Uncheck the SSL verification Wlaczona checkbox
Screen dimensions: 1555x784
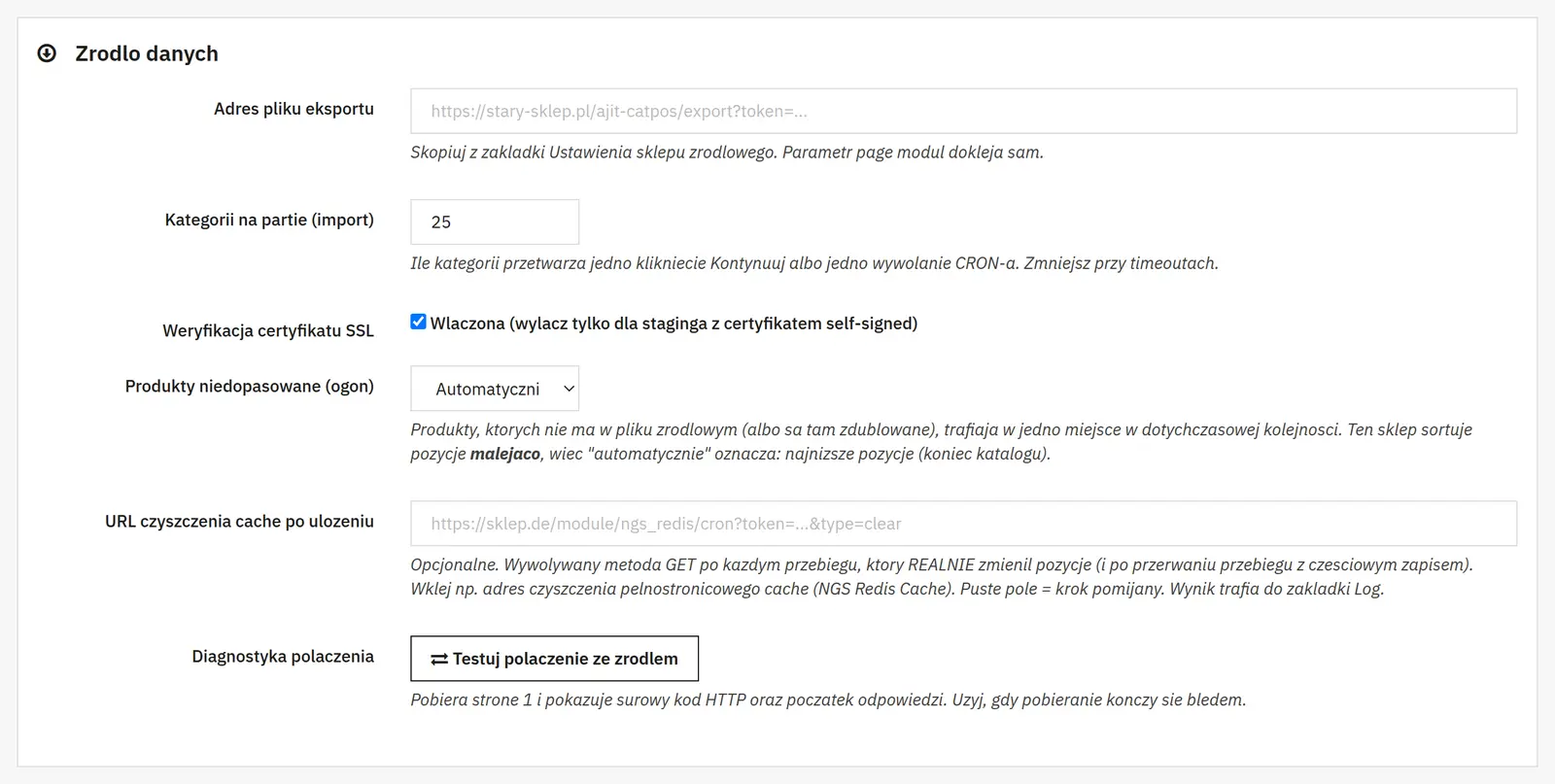pos(418,322)
